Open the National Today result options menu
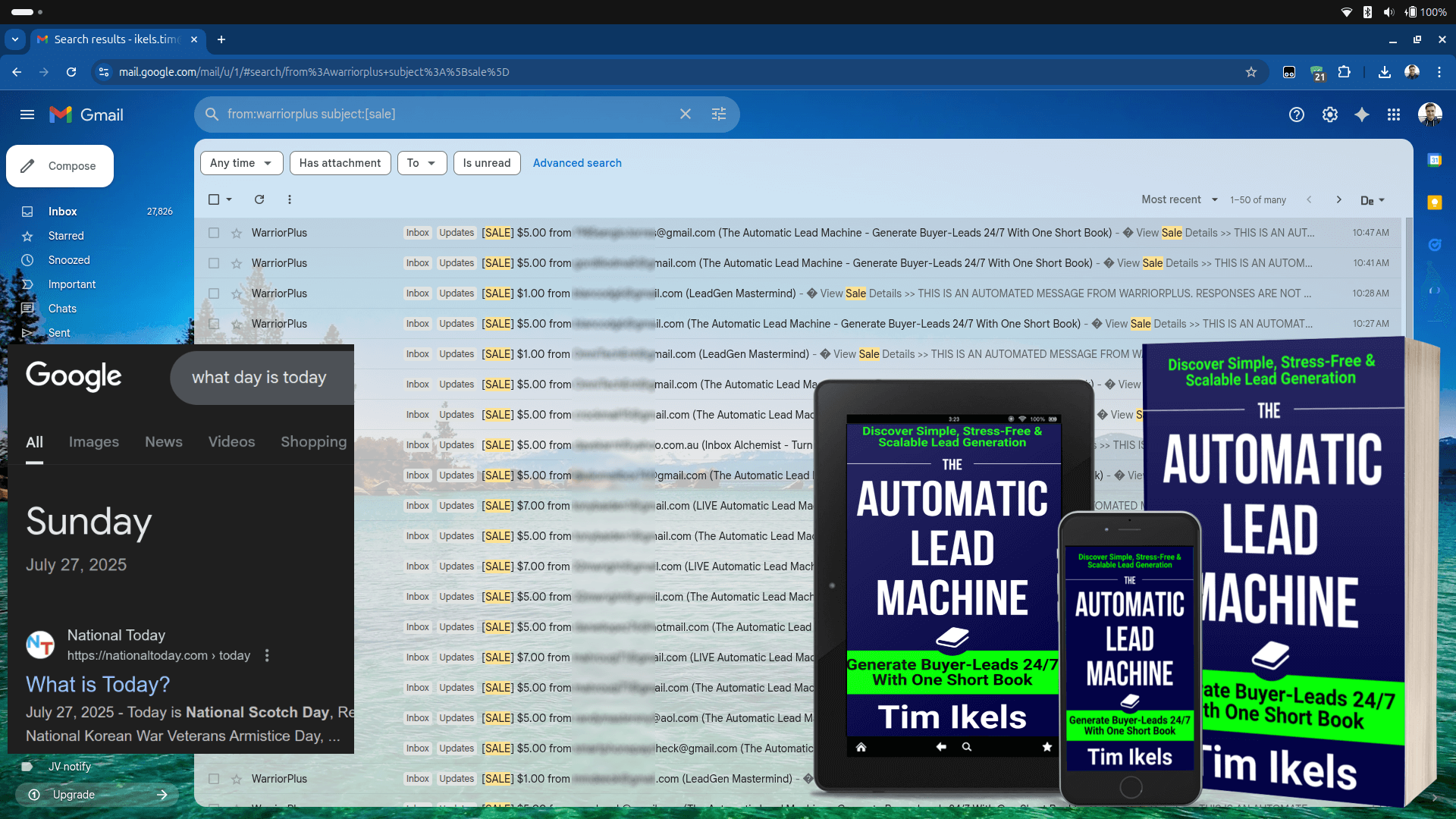 267,655
